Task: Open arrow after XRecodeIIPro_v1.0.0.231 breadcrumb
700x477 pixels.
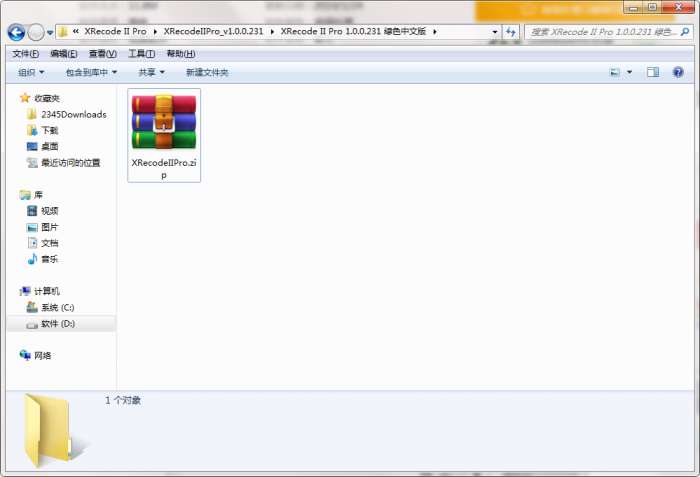Action: 272,32
